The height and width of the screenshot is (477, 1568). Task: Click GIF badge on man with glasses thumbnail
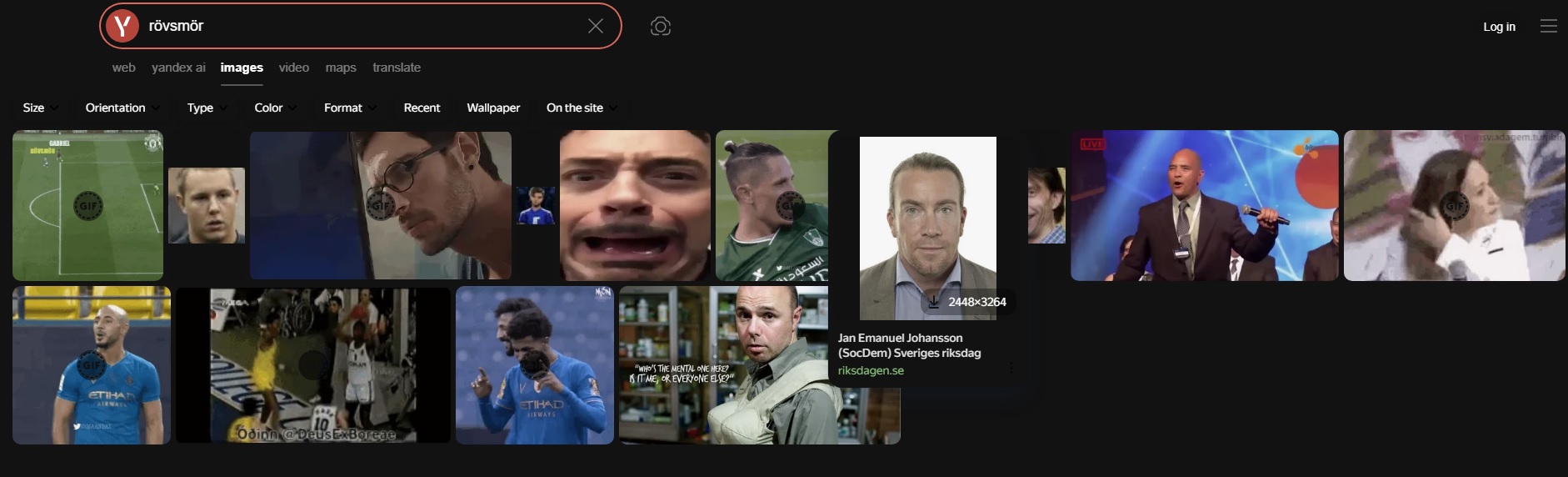pos(381,204)
